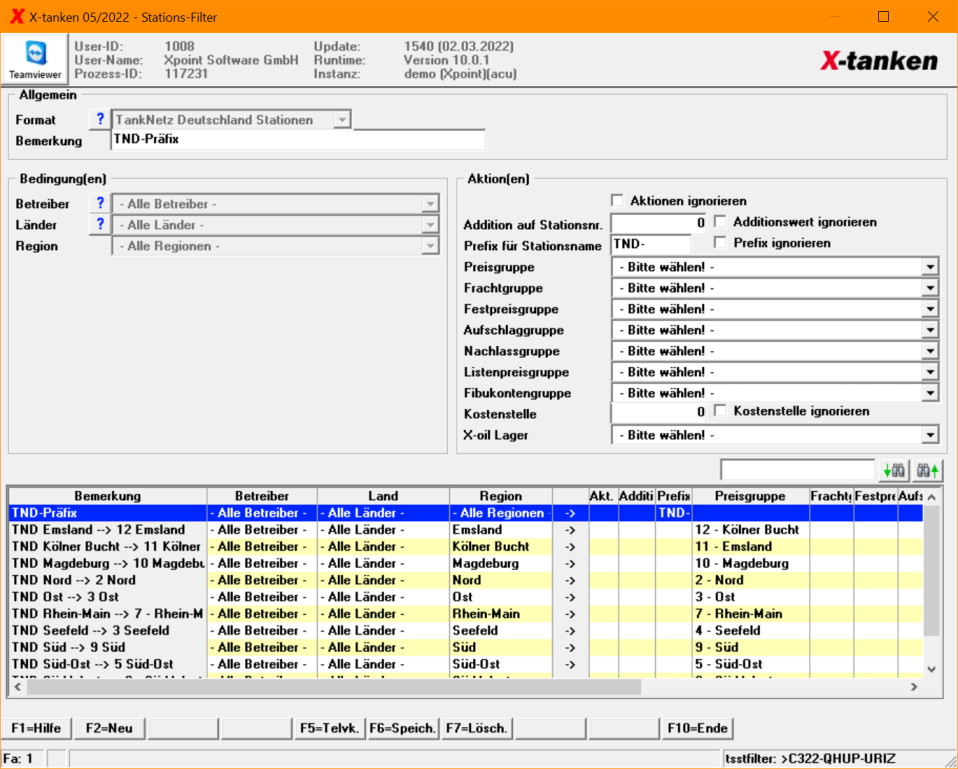This screenshot has height=769, width=958.
Task: Click the Kostenstelle input field
Action: click(659, 412)
